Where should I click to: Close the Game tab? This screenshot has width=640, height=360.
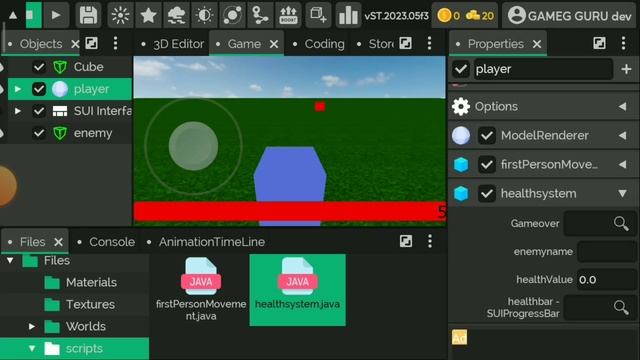[x=274, y=44]
